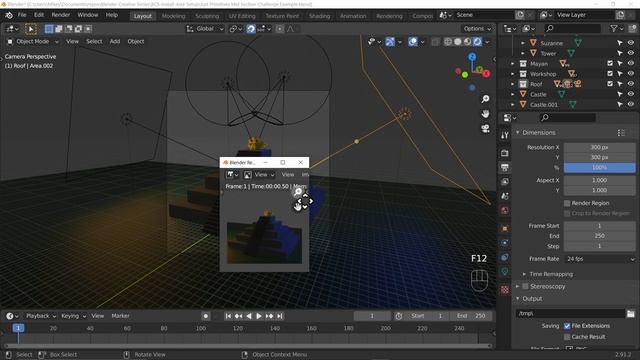Click the auto keying record button
640x360 pixels.
click(206, 316)
